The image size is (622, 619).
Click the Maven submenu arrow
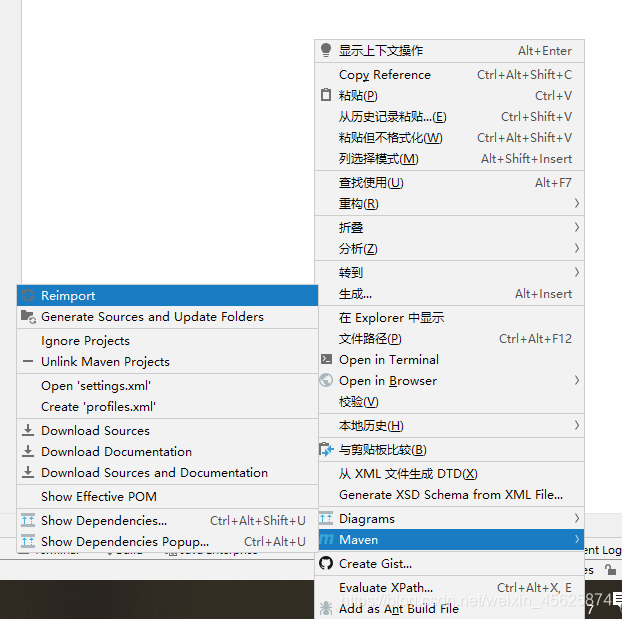(577, 539)
